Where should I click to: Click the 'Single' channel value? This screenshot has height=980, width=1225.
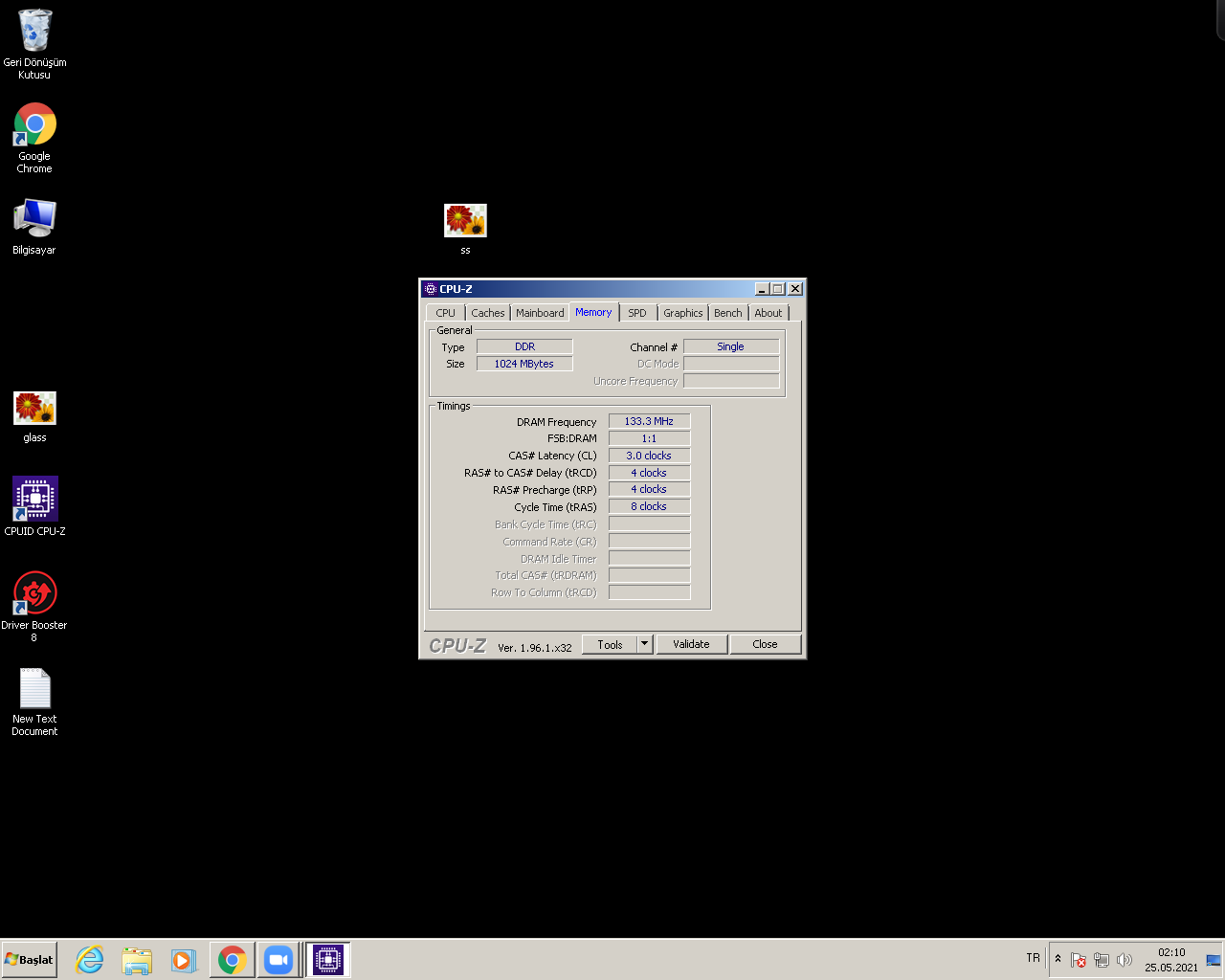[731, 346]
